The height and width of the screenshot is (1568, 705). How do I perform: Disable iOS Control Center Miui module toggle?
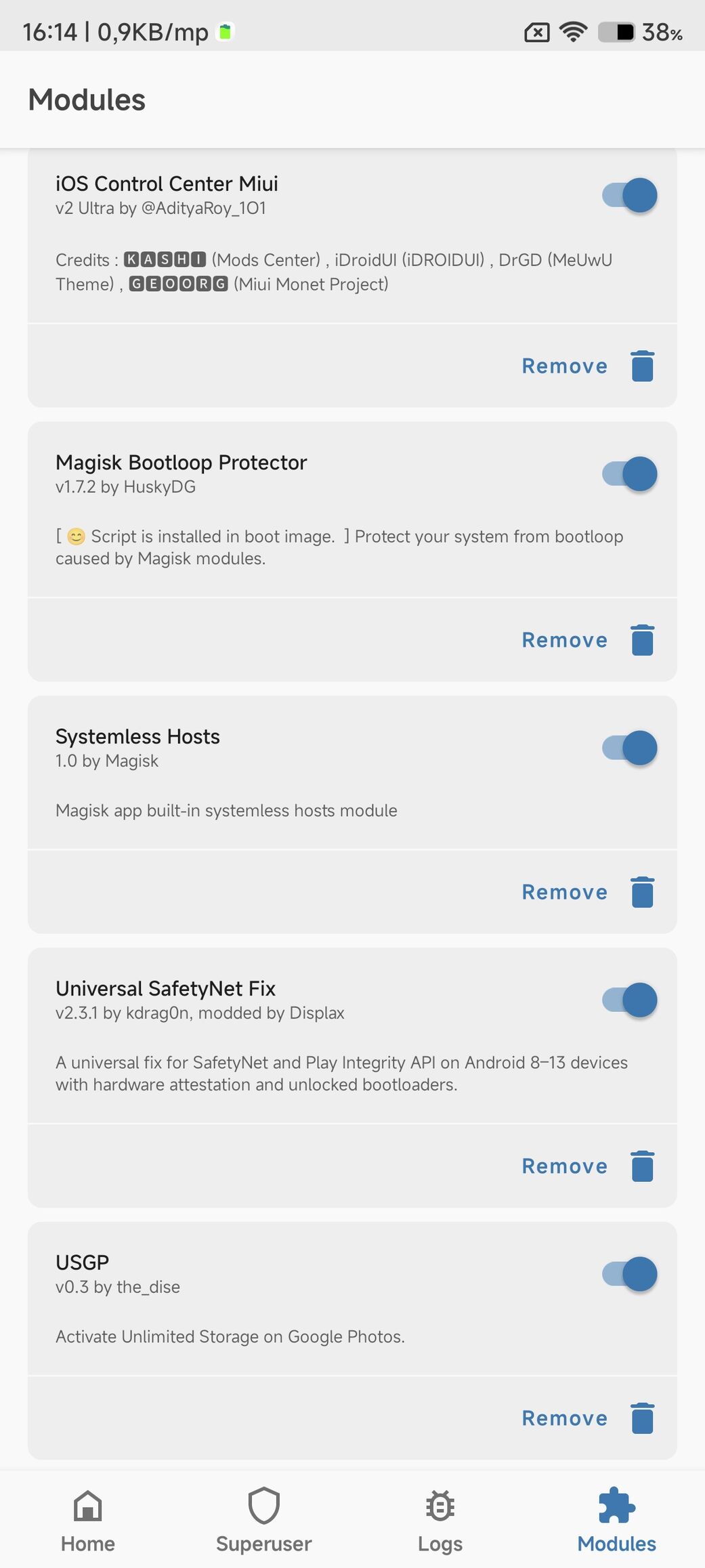click(630, 195)
